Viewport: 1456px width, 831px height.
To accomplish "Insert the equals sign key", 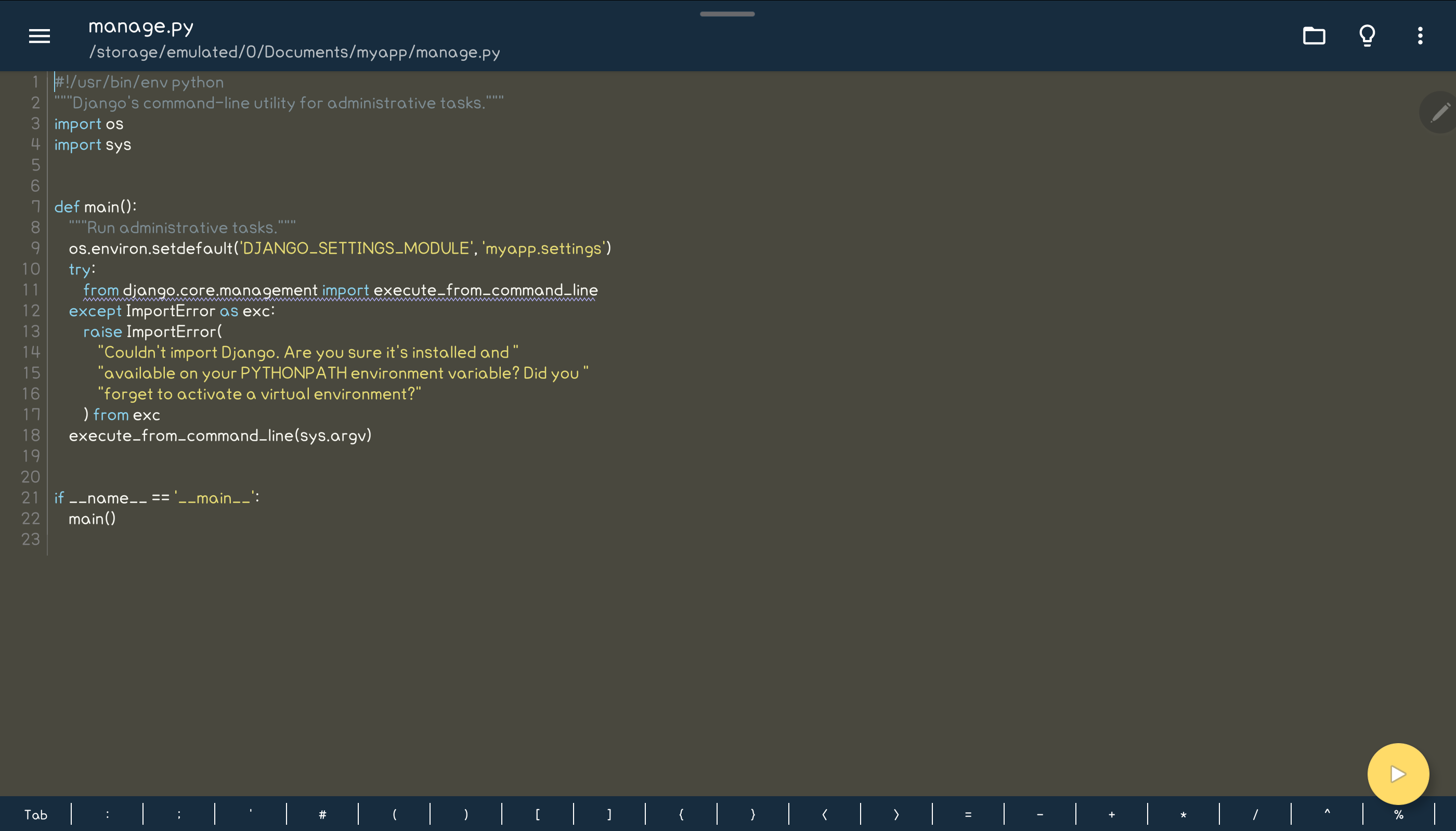I will click(x=968, y=814).
